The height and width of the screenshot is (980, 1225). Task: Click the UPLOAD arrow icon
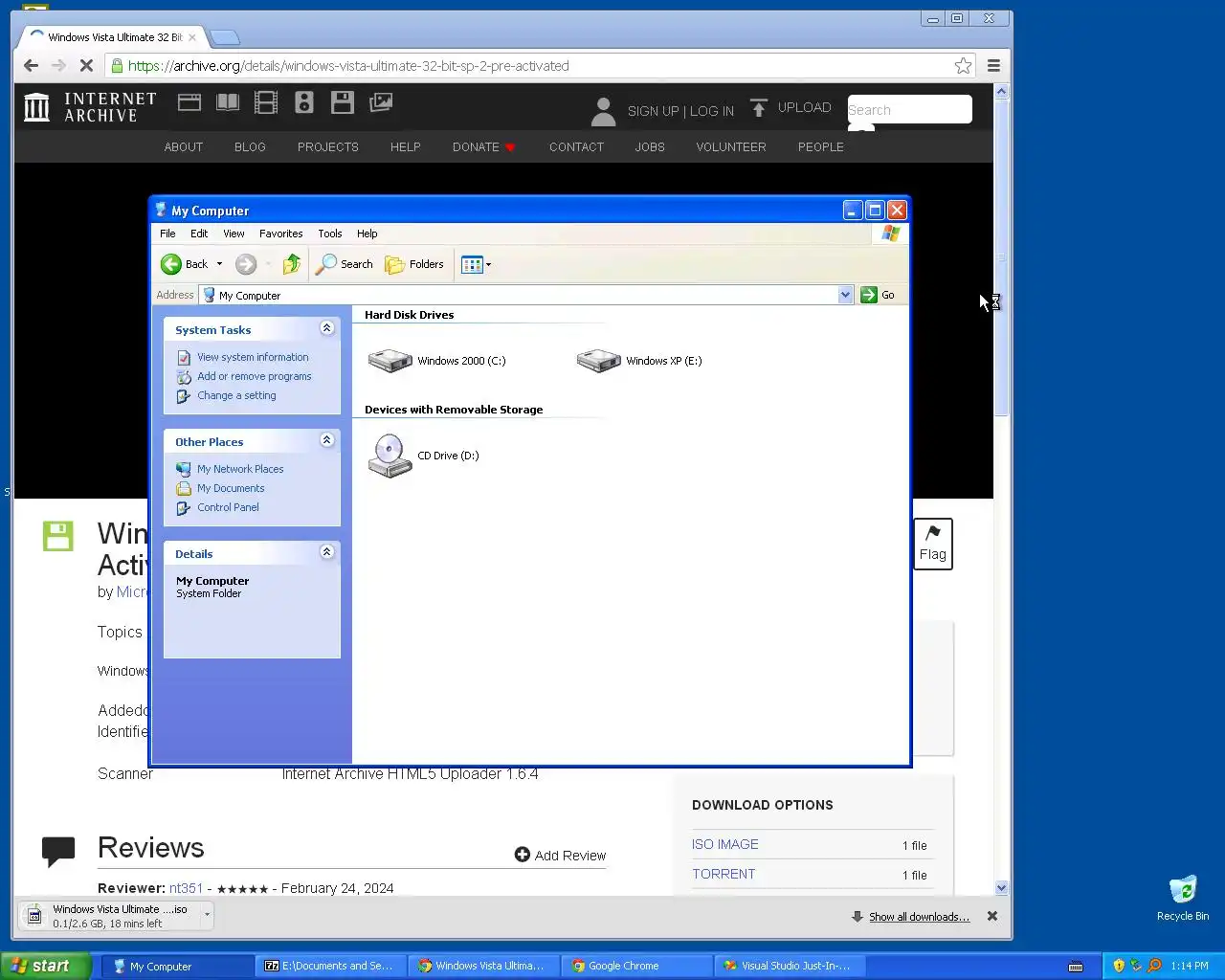(758, 107)
